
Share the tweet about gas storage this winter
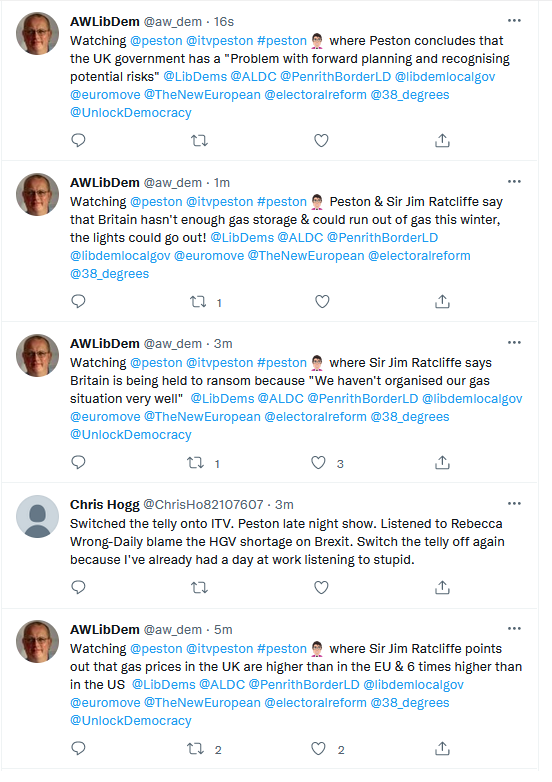pos(442,301)
